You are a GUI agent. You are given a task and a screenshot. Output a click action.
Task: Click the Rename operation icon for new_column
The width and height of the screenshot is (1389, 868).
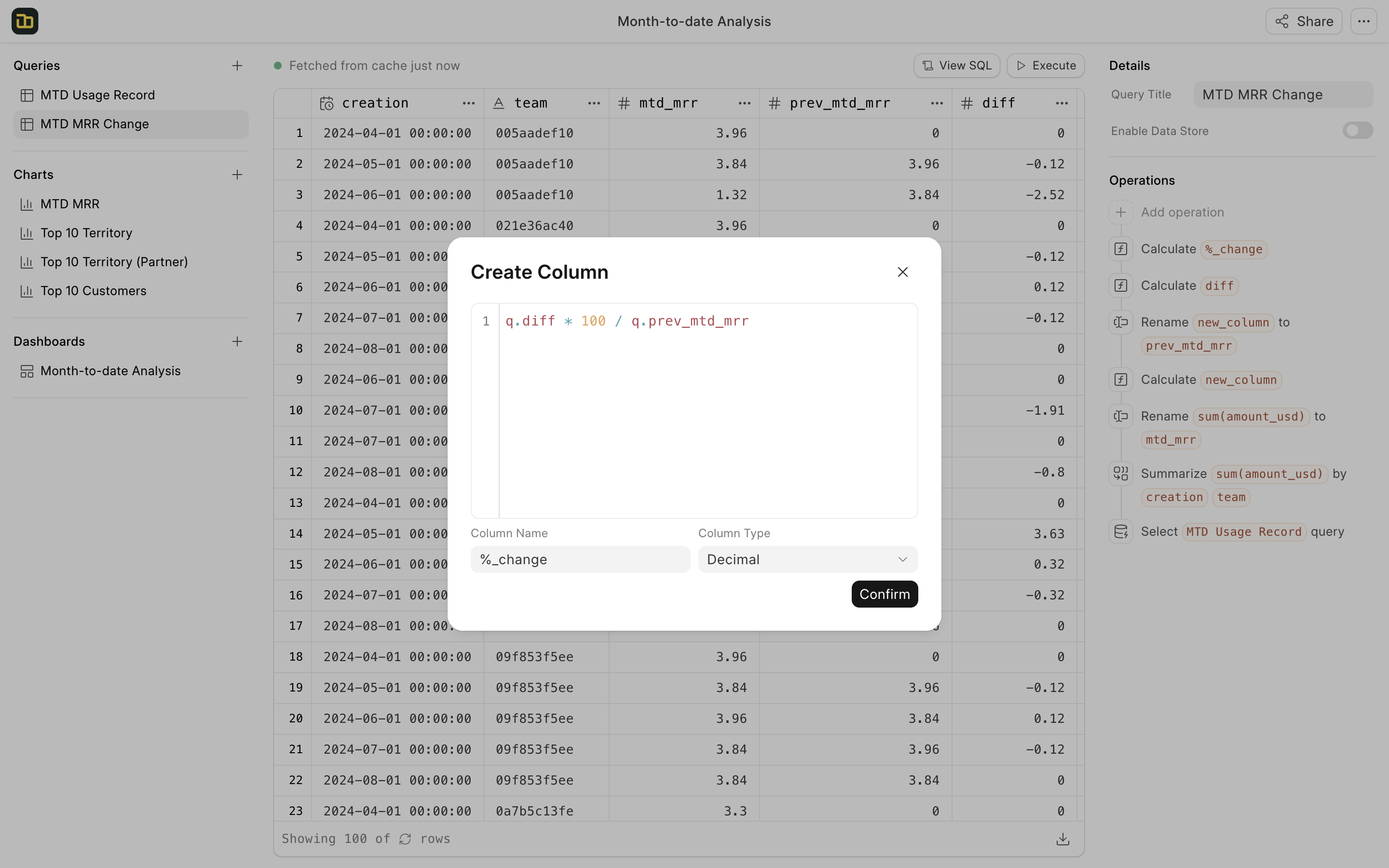[x=1121, y=322]
